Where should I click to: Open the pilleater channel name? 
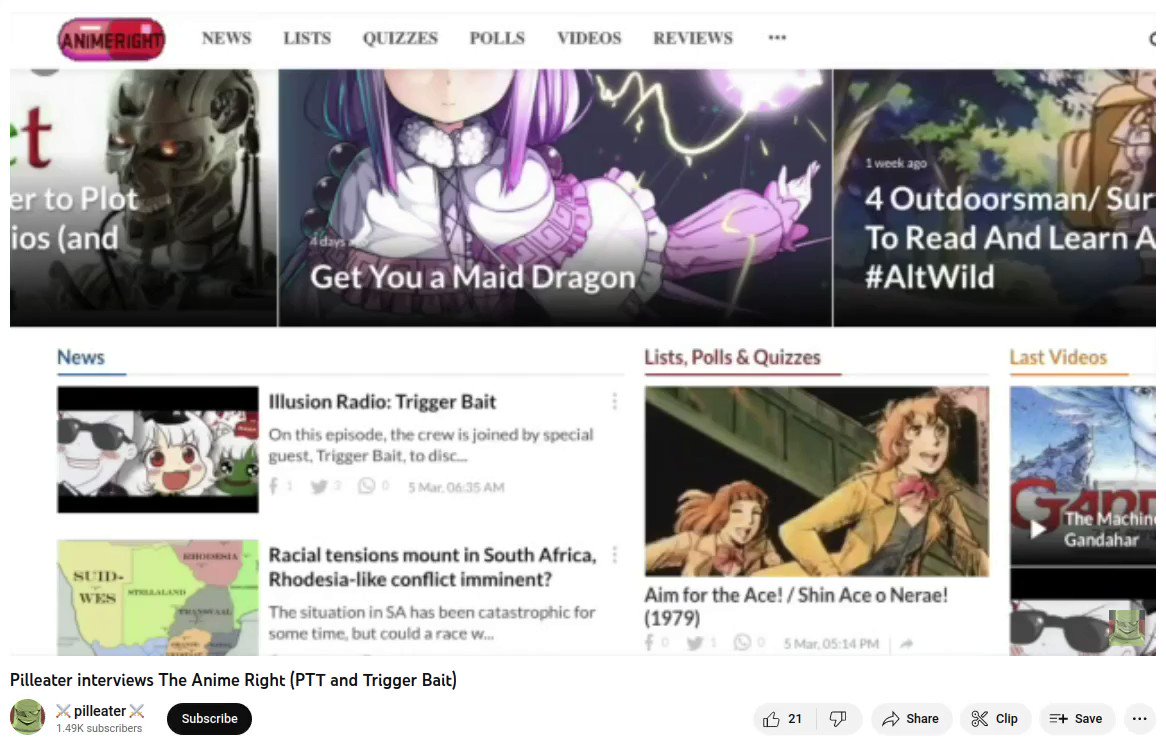coord(100,711)
